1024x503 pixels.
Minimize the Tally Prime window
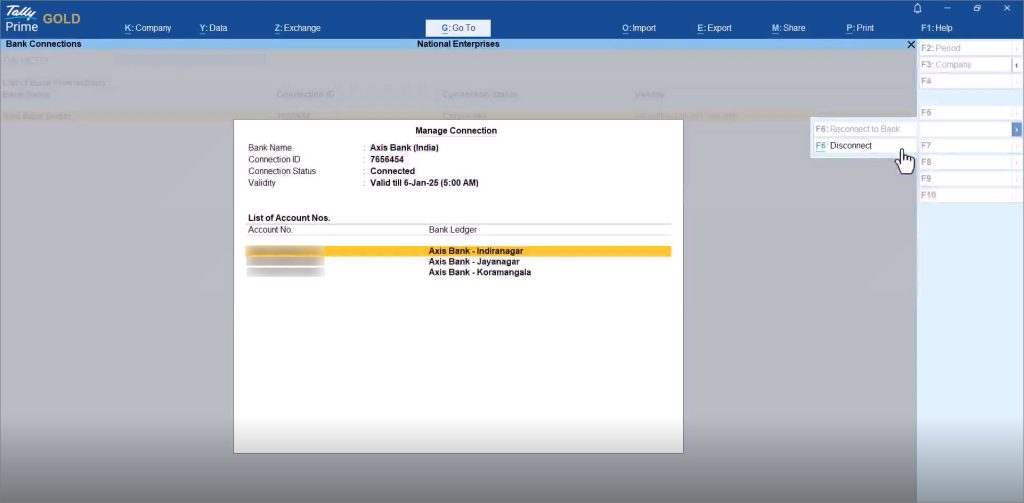(x=947, y=8)
